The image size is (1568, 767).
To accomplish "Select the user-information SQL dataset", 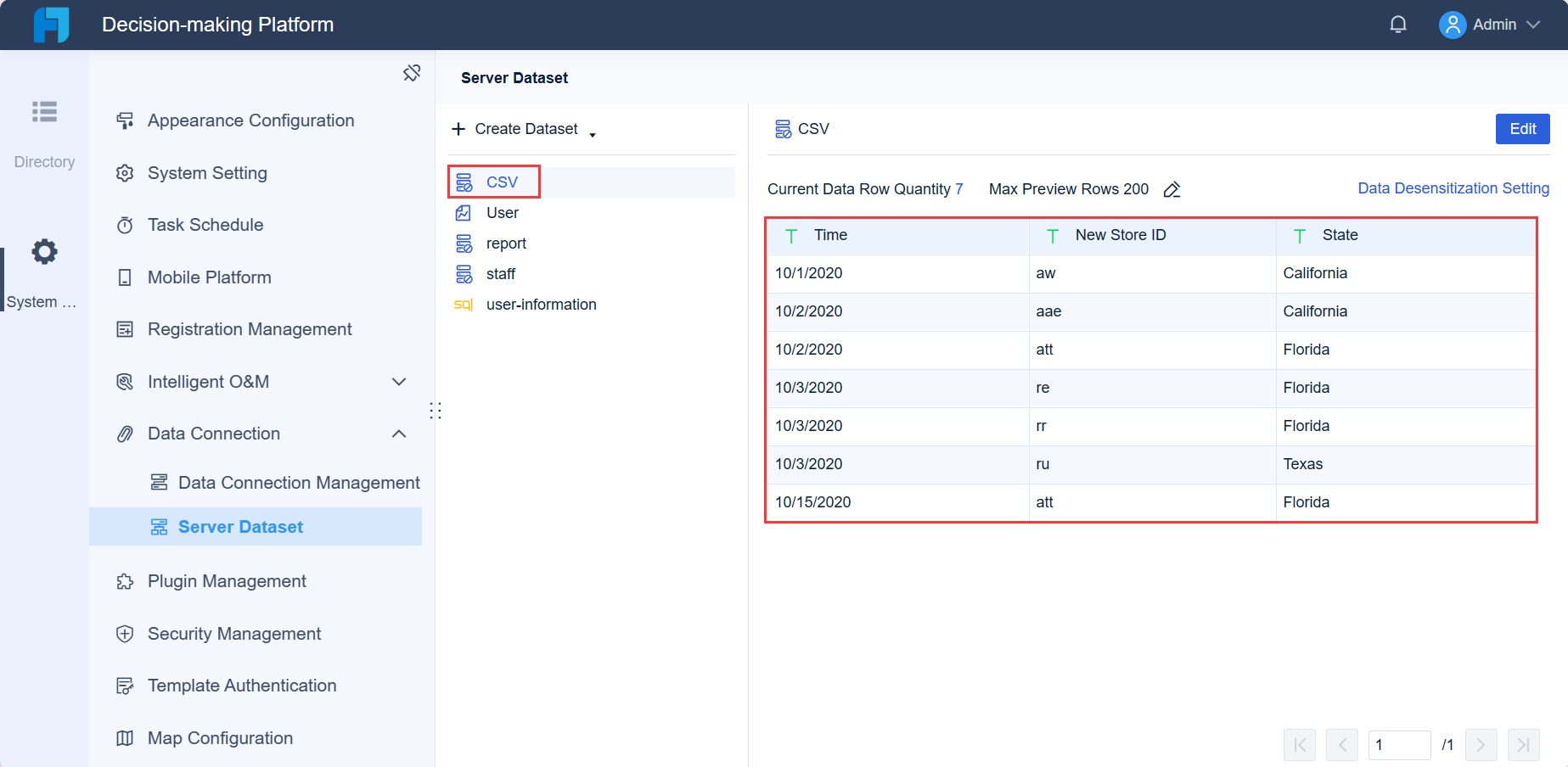I will [x=541, y=305].
